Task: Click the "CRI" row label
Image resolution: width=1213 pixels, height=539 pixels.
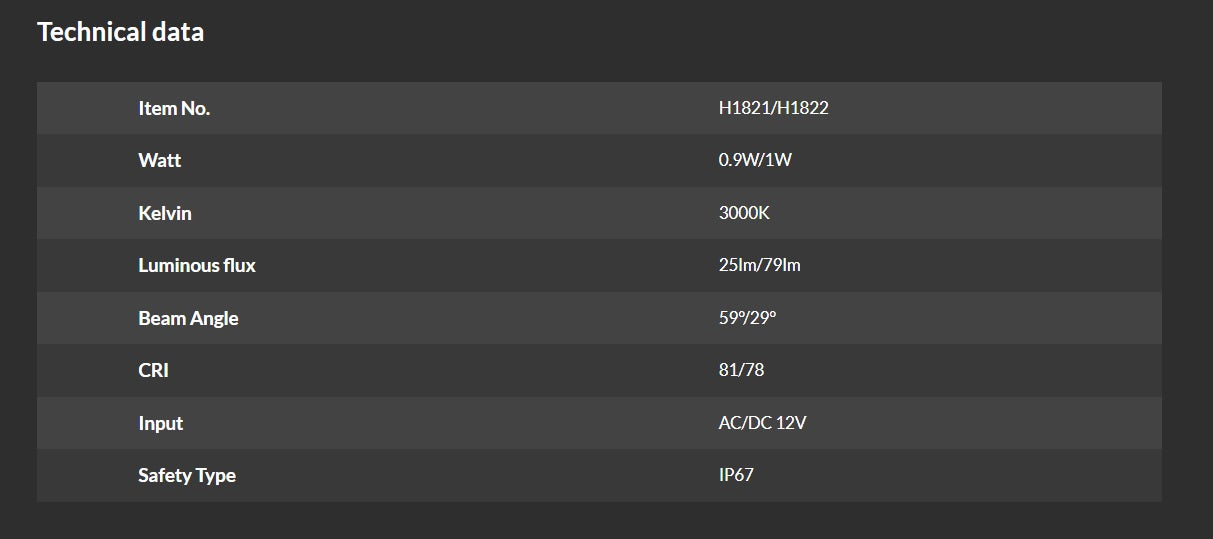Action: (x=153, y=370)
